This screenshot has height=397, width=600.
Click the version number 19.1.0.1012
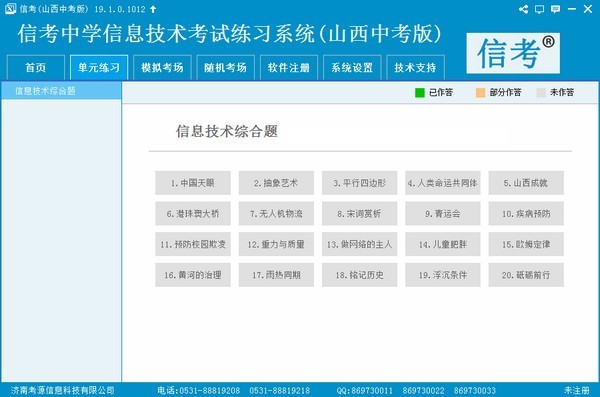coord(120,9)
